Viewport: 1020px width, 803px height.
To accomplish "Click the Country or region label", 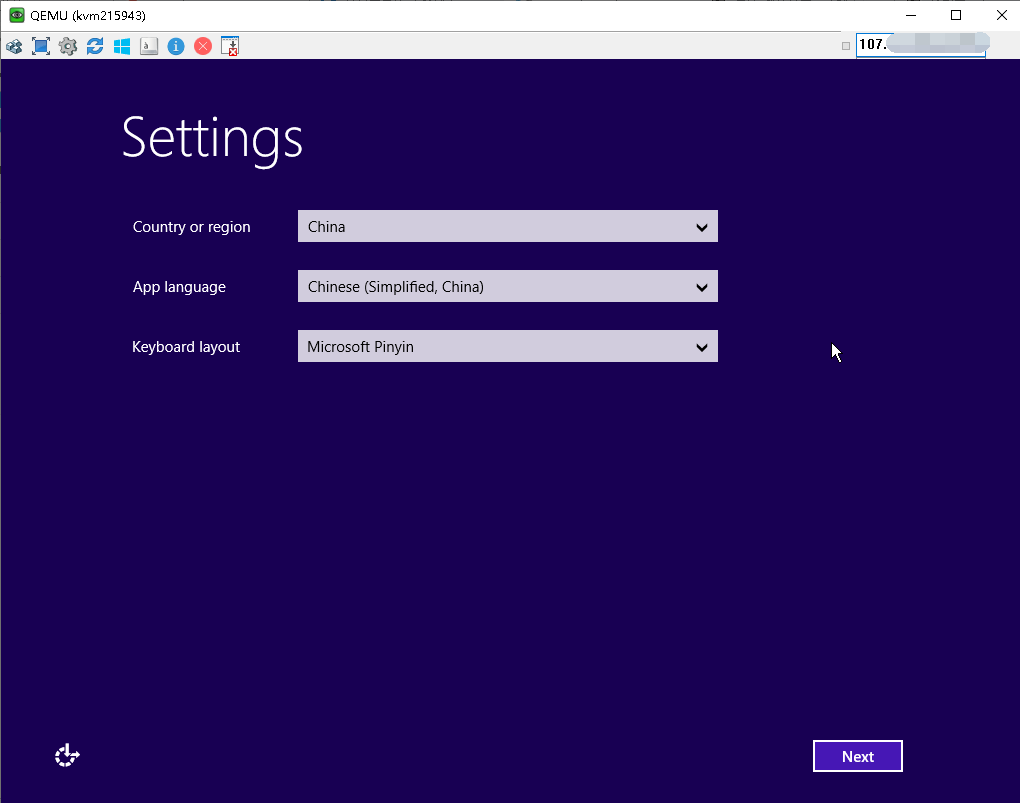I will pyautogui.click(x=191, y=227).
